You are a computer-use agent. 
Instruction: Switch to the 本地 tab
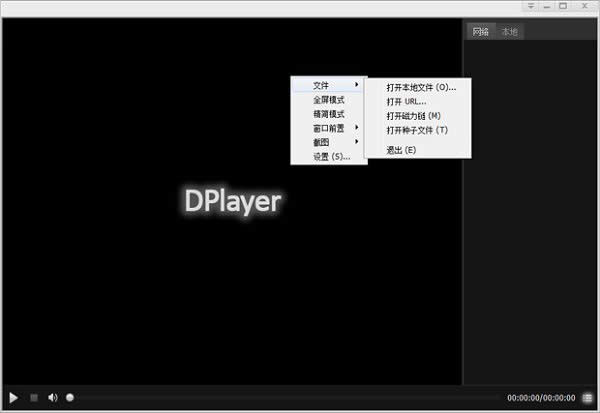510,31
